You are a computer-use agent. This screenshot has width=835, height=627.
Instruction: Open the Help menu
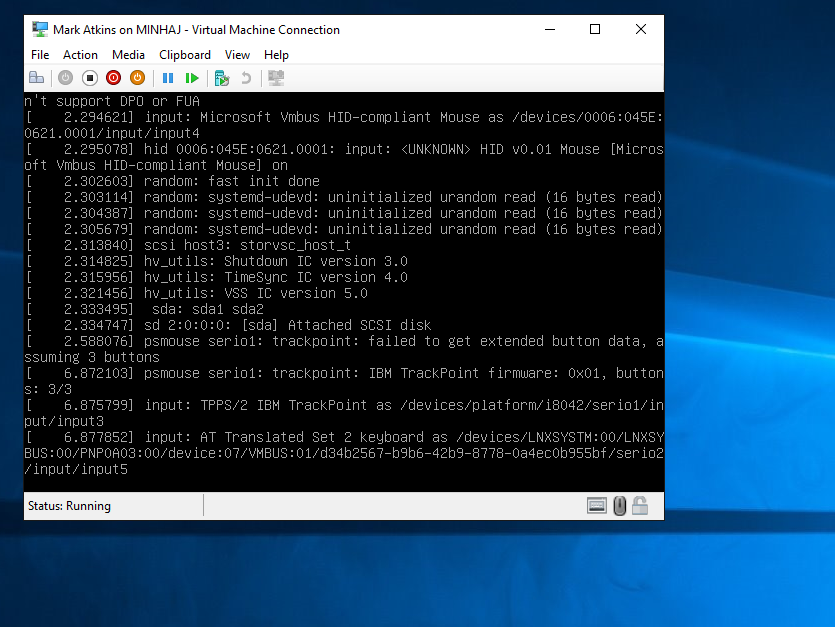[x=276, y=55]
